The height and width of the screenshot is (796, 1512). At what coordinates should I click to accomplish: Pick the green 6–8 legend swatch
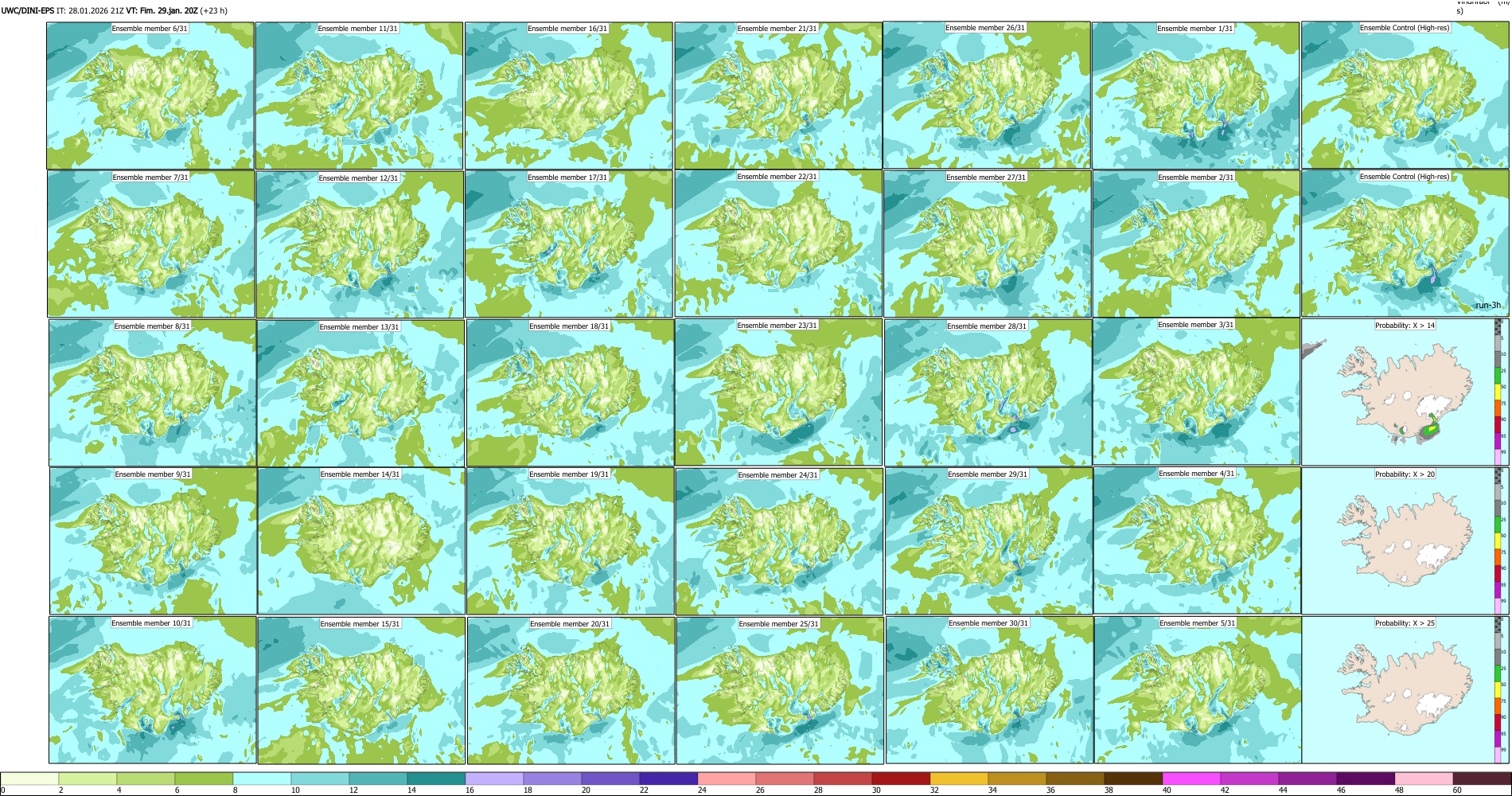pyautogui.click(x=204, y=778)
